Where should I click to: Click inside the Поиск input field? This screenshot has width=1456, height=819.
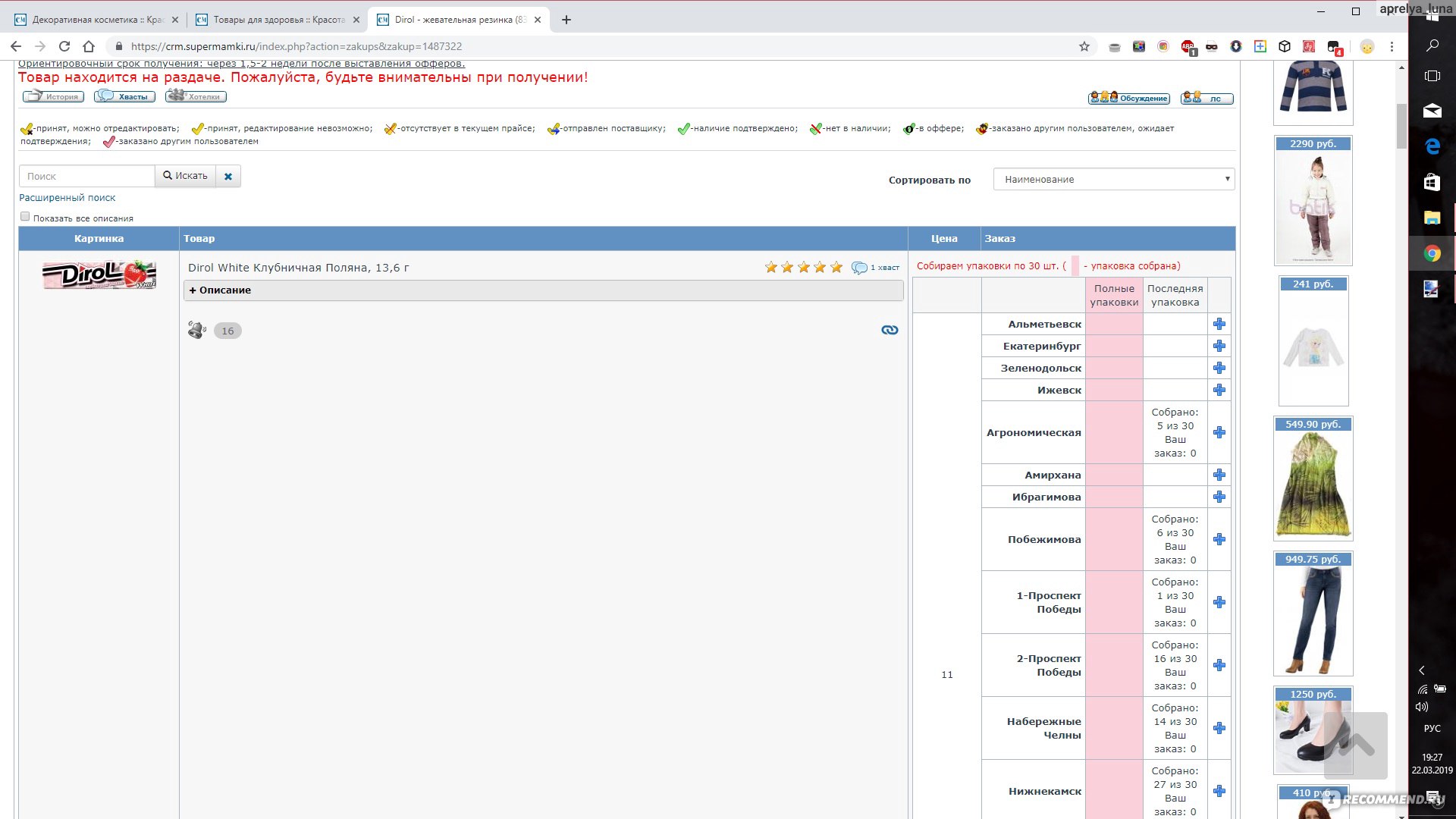pyautogui.click(x=87, y=176)
